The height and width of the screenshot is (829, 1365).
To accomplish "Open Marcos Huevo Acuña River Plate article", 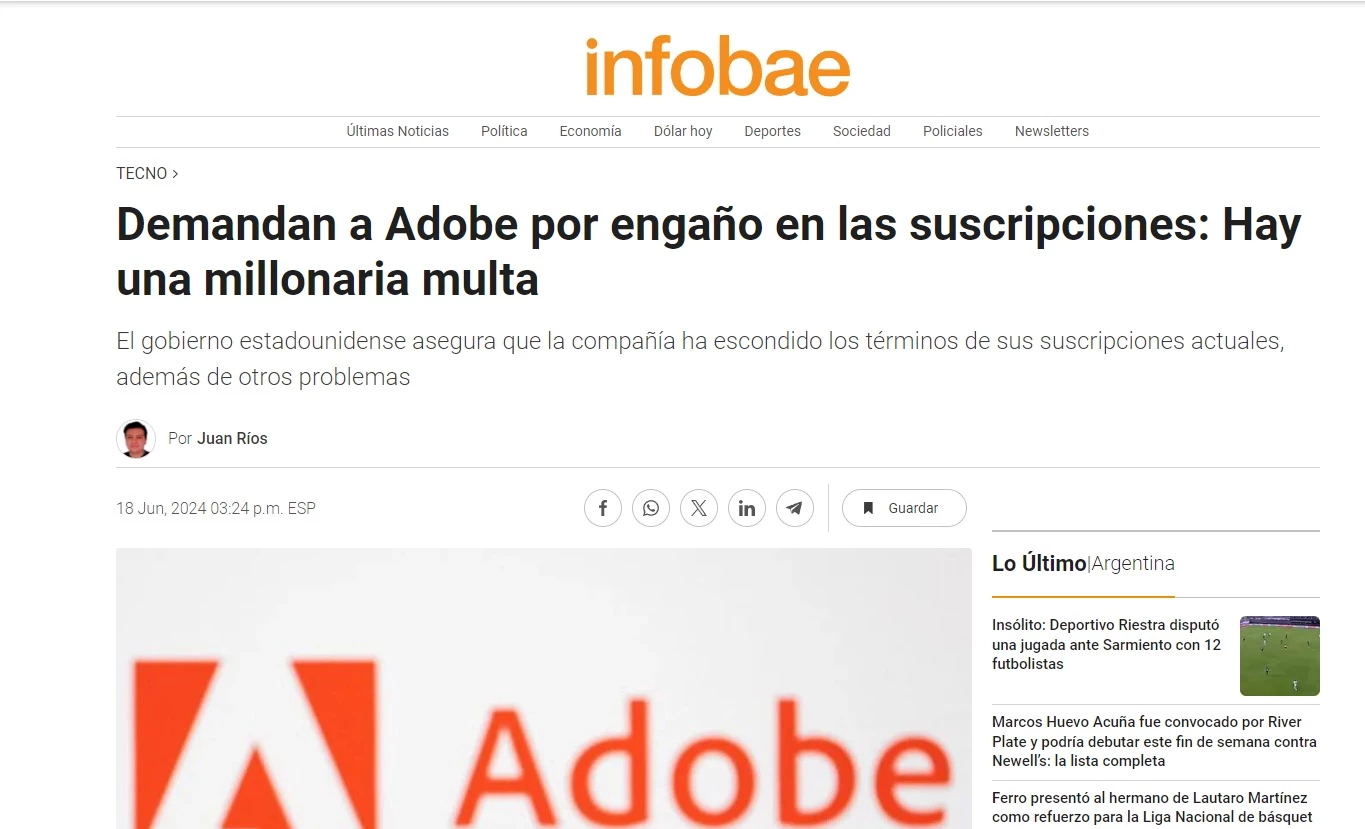I will pyautogui.click(x=1154, y=741).
